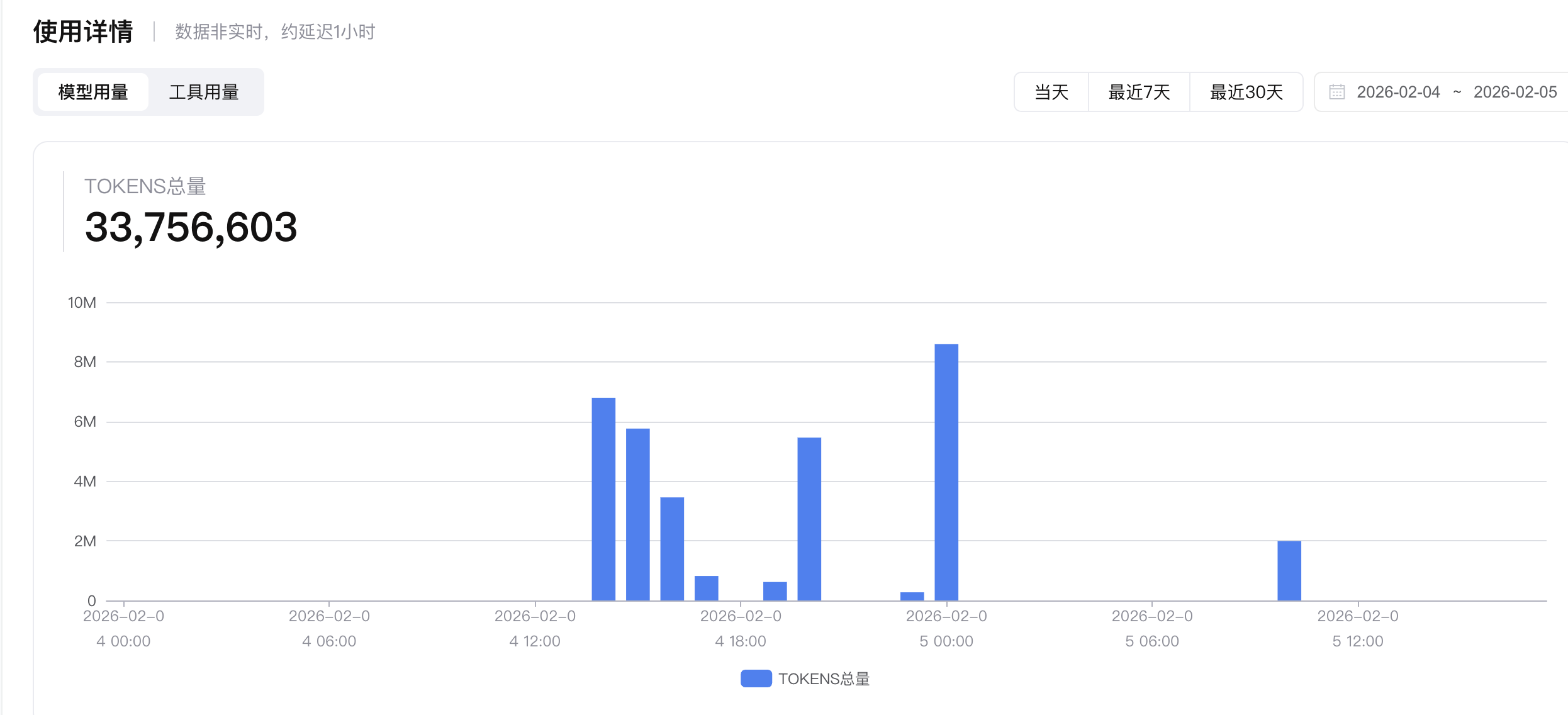The image size is (1568, 715).
Task: Switch to the 工具用量 tab
Action: (x=204, y=92)
